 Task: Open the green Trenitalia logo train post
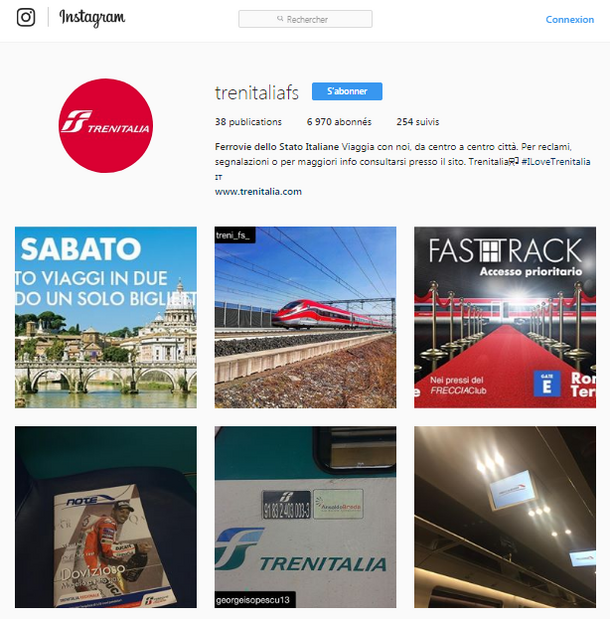coord(305,517)
